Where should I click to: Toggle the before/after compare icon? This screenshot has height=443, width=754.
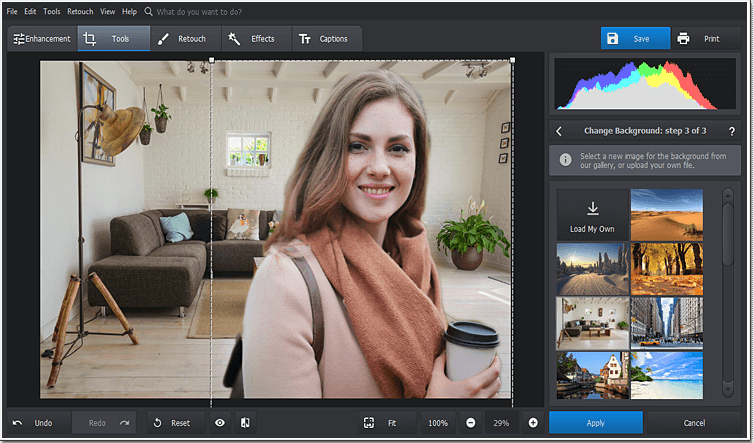245,423
